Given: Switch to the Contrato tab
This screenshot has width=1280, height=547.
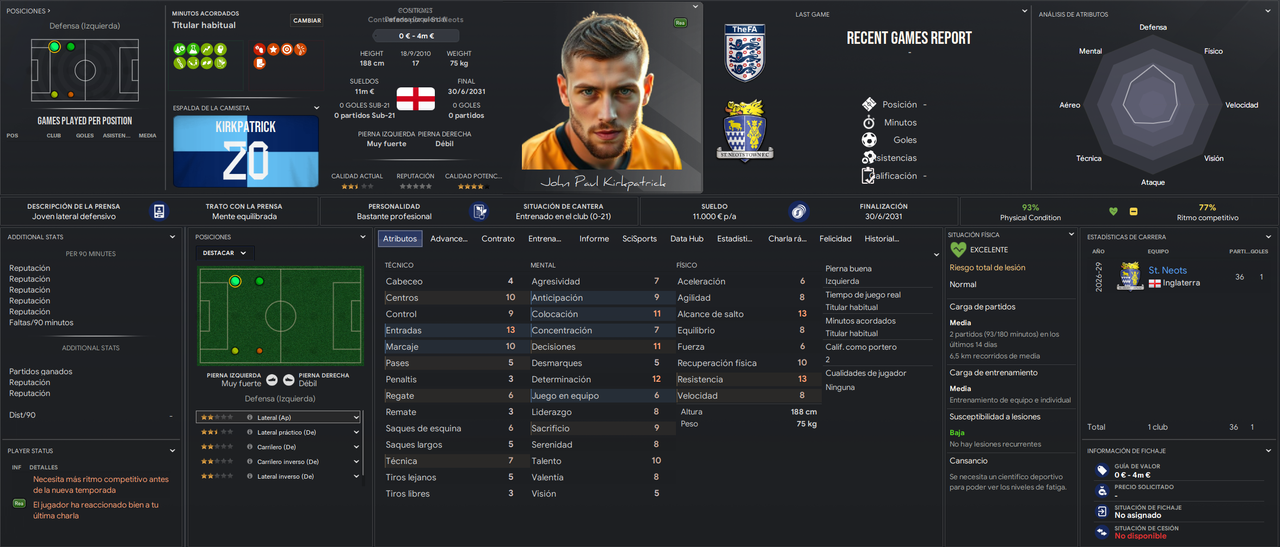Looking at the screenshot, I should [498, 239].
